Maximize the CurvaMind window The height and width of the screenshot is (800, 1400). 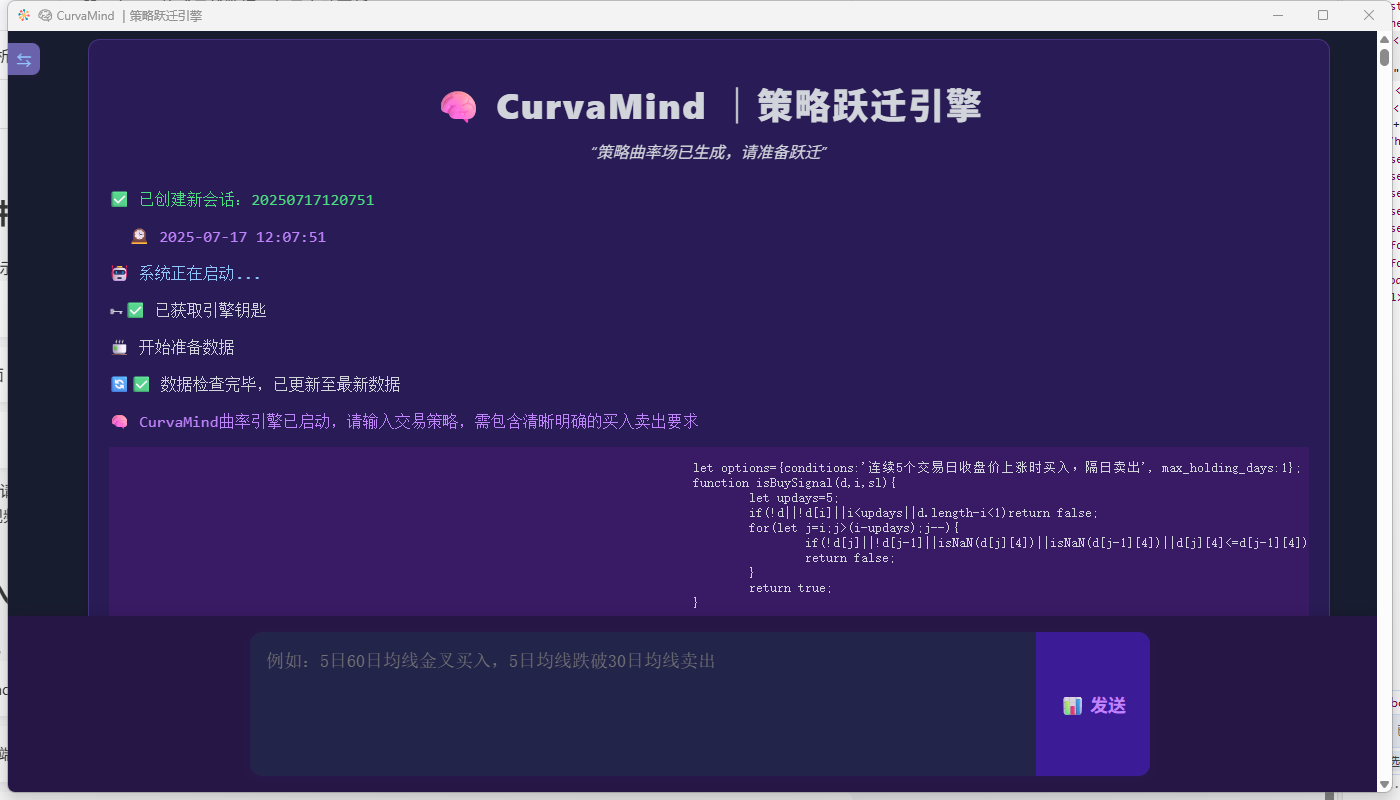(x=1323, y=15)
